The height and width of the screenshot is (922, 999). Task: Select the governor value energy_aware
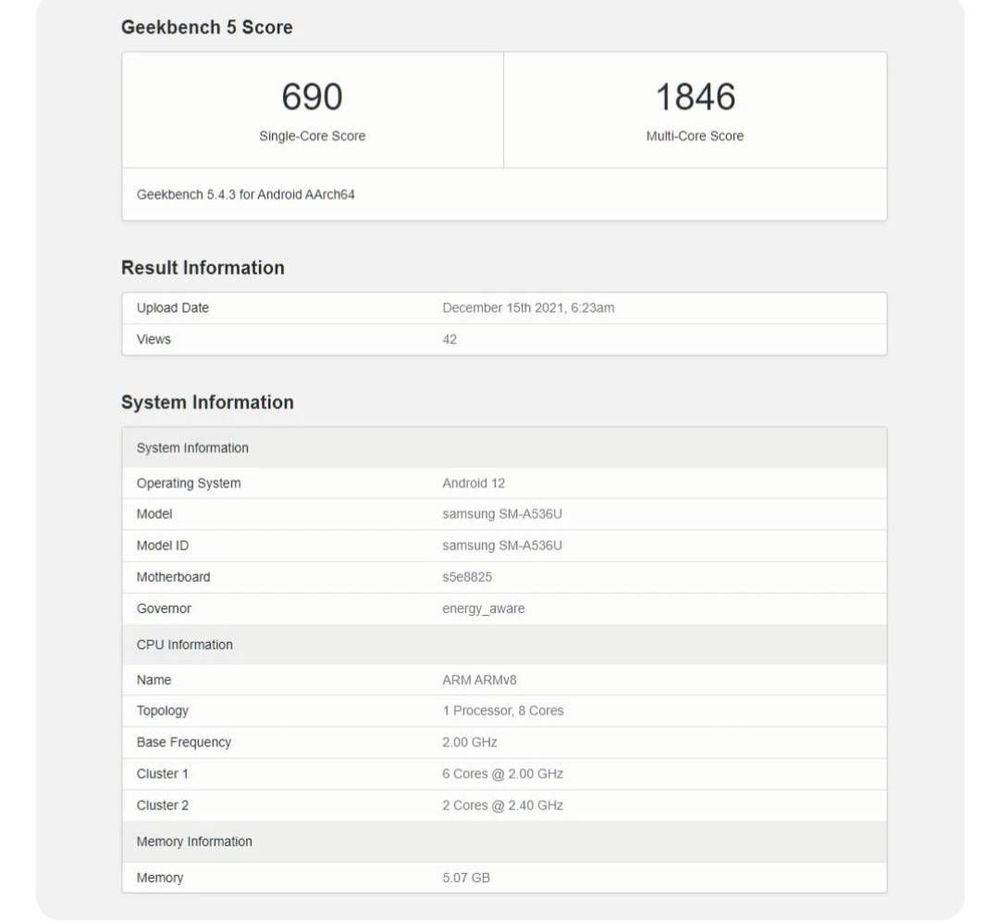(484, 609)
